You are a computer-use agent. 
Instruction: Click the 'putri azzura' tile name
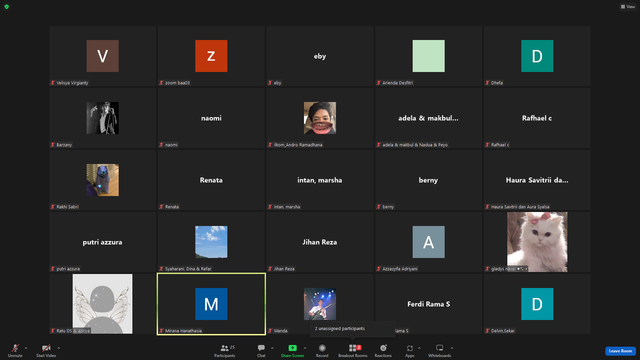pyautogui.click(x=102, y=242)
